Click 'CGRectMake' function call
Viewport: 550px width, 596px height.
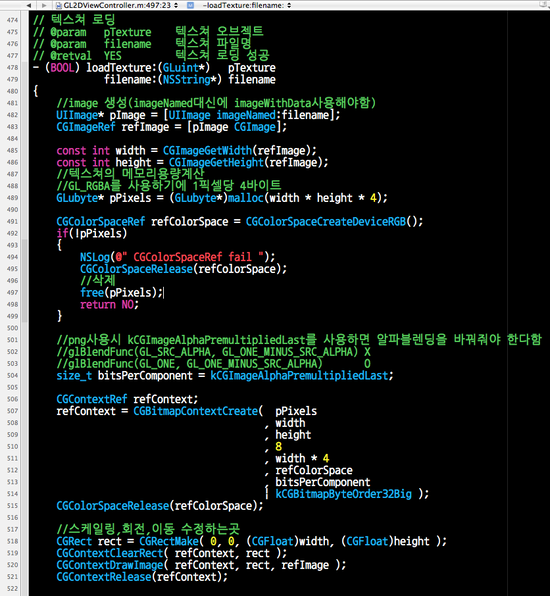coord(169,541)
